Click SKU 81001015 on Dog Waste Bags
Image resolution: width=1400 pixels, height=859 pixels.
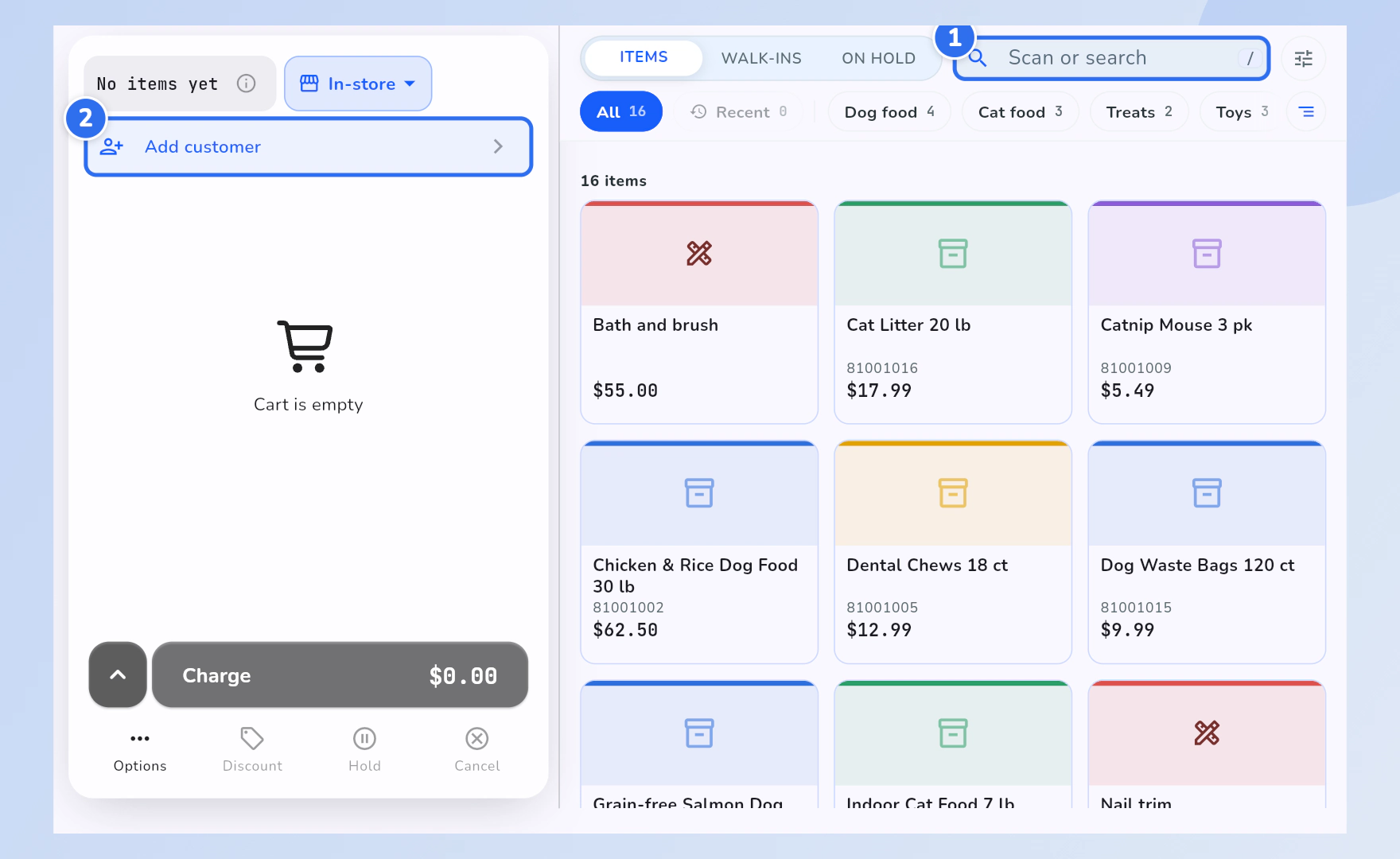pos(1136,608)
